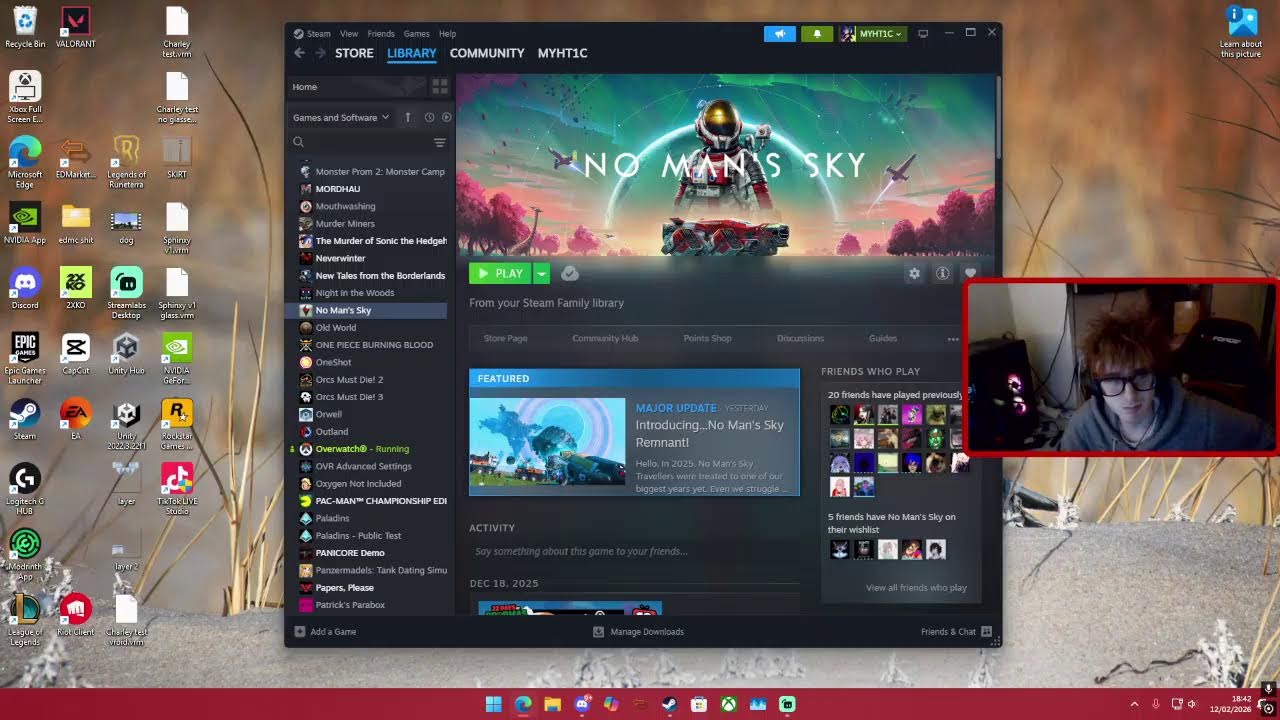Click the Windows Start button
Screen dimensions: 1280x720
493,704
